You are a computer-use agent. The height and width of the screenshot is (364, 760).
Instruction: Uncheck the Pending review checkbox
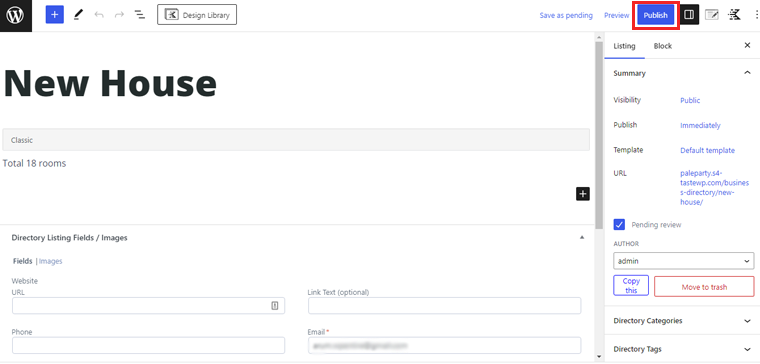click(619, 224)
